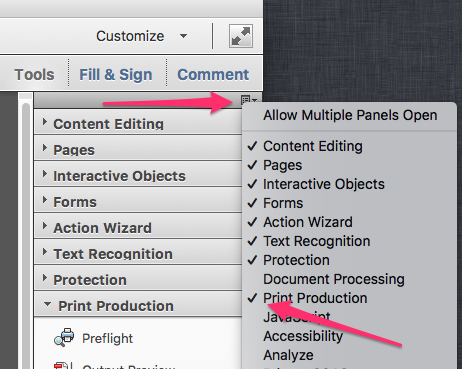The width and height of the screenshot is (462, 369).
Task: Switch to the Fill & Sign tab
Action: pyautogui.click(x=116, y=74)
